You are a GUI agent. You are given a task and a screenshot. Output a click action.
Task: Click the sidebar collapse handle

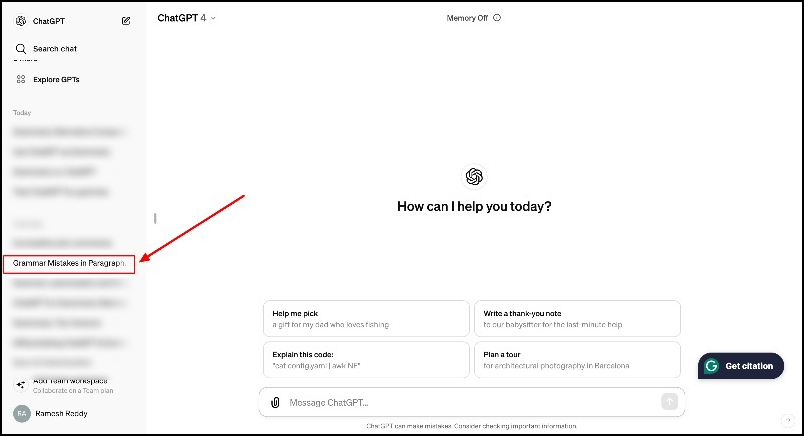click(x=155, y=219)
